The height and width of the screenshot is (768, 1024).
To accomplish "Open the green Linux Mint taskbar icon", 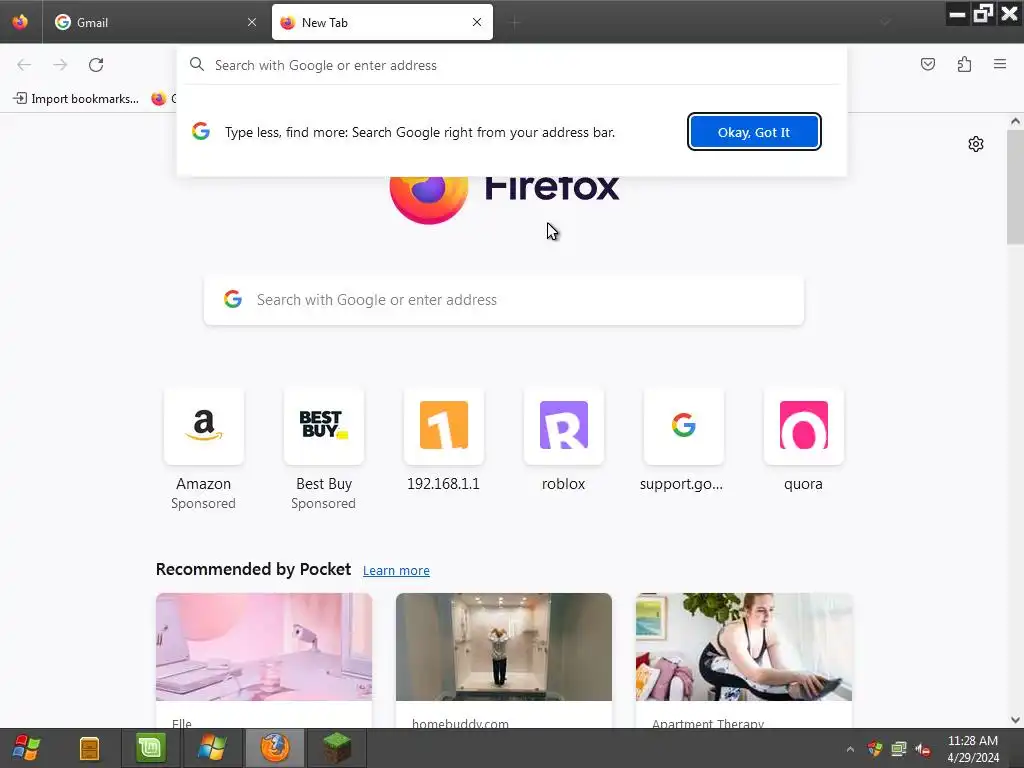I will pyautogui.click(x=150, y=748).
